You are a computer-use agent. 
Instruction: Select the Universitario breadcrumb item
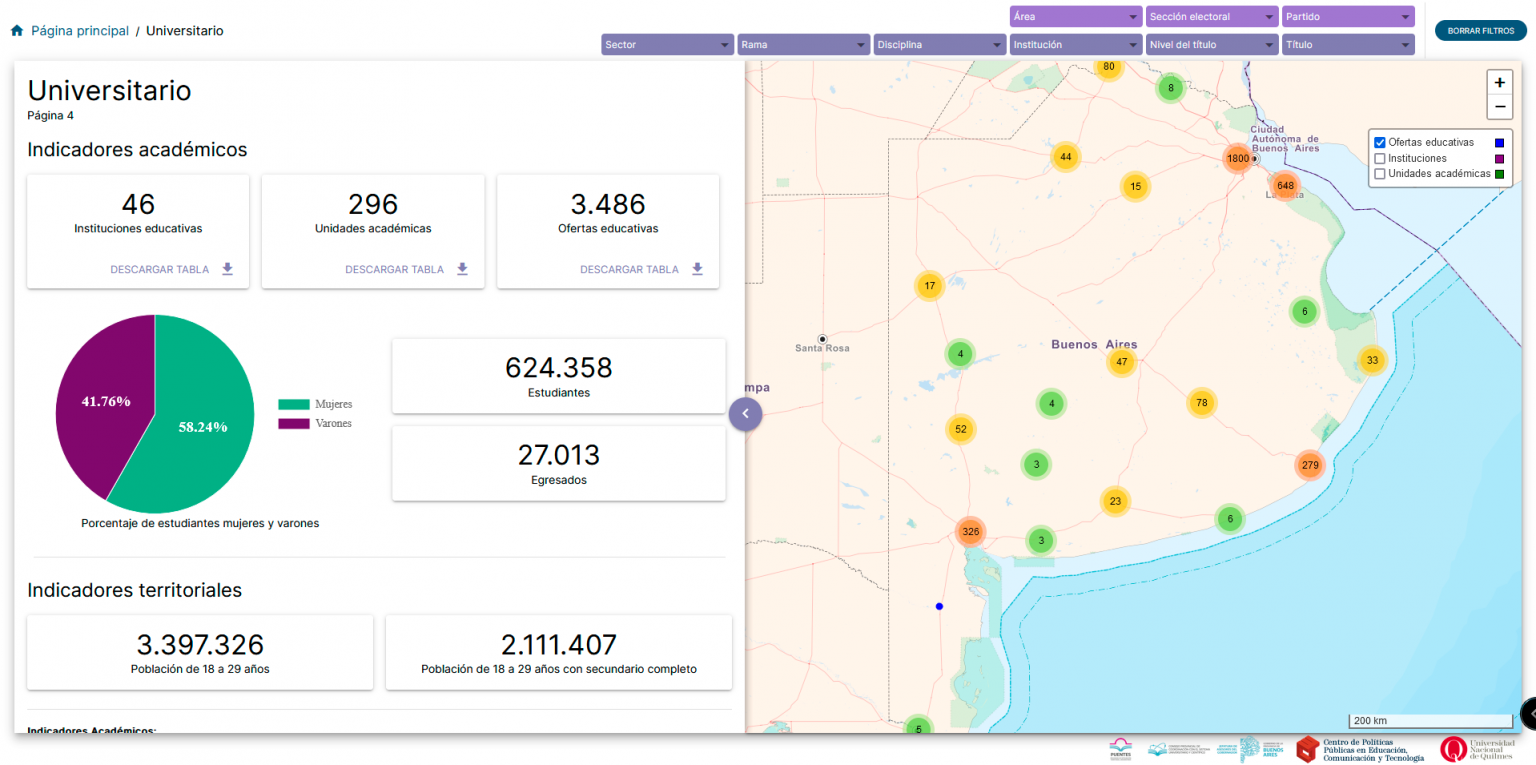185,31
